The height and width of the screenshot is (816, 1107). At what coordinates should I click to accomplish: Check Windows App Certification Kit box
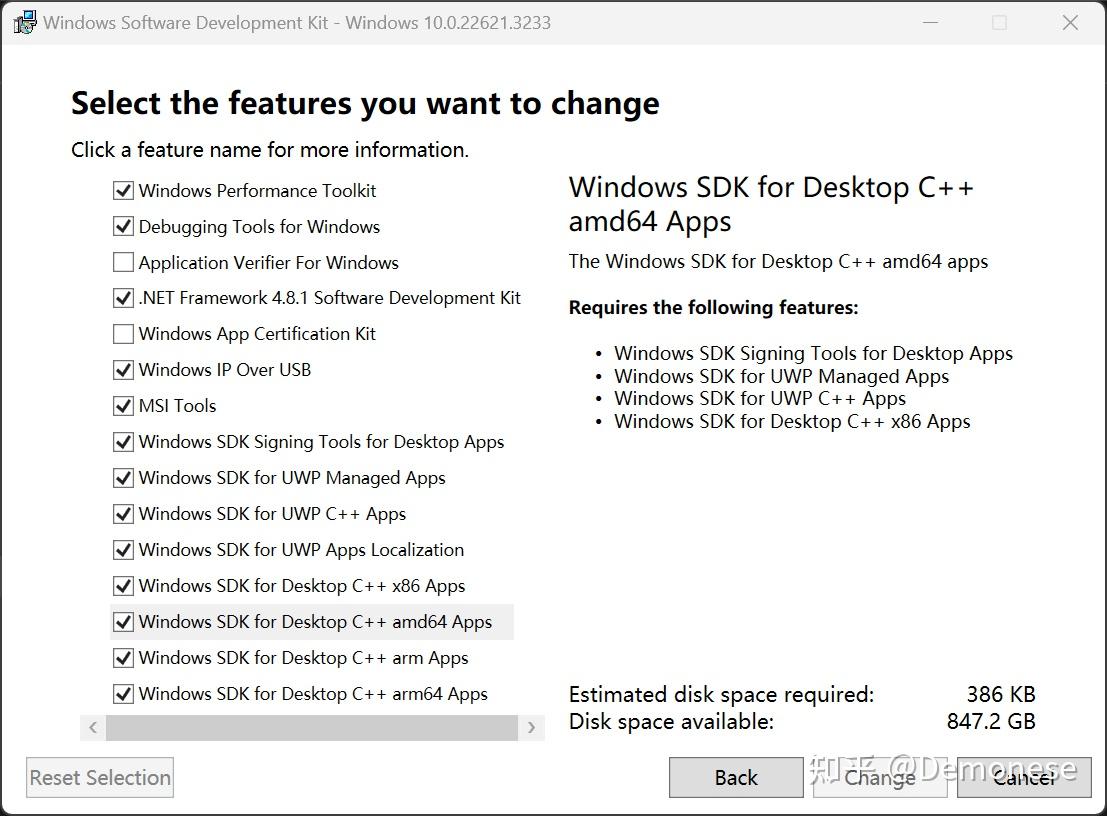click(123, 334)
